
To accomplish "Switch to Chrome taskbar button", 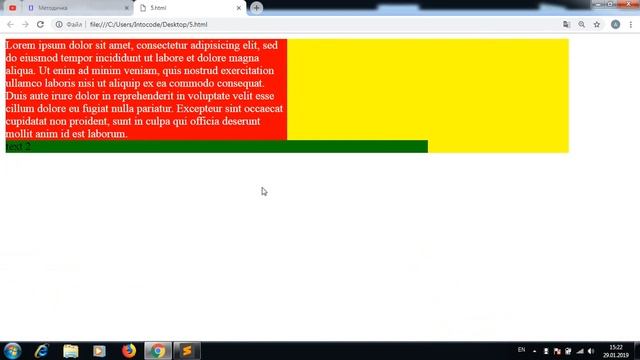I will click(x=158, y=351).
